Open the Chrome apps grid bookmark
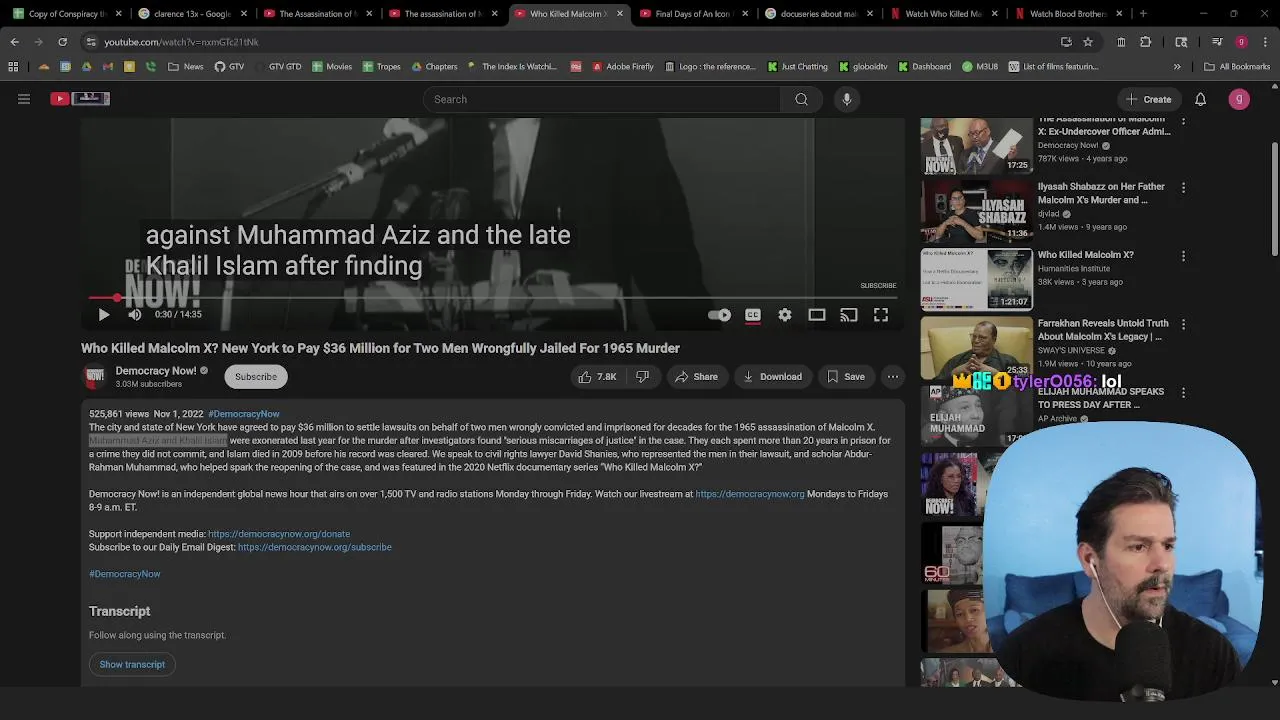 click(x=13, y=67)
